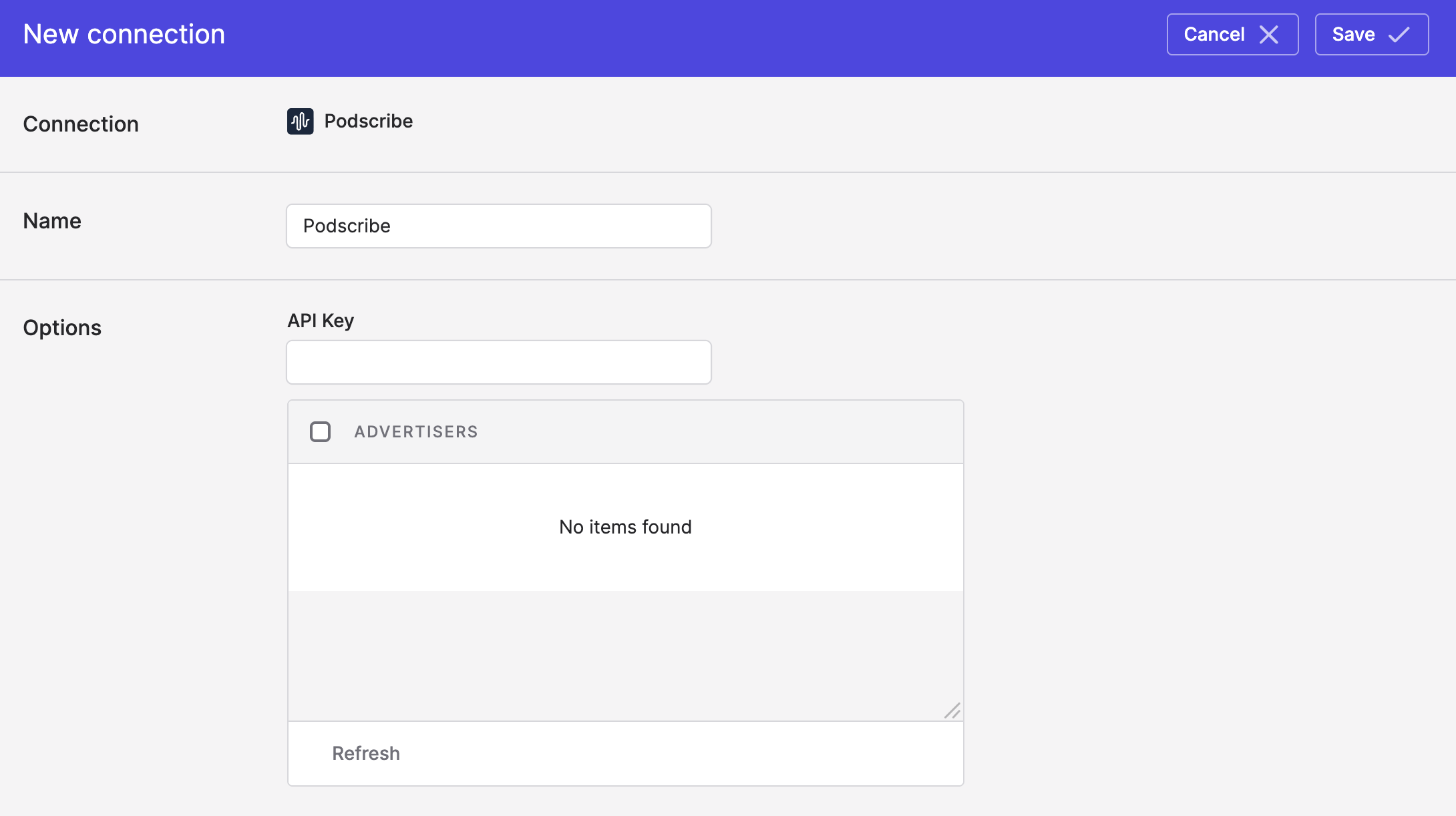Click the empty gray area below the advertisers list

pos(625,656)
